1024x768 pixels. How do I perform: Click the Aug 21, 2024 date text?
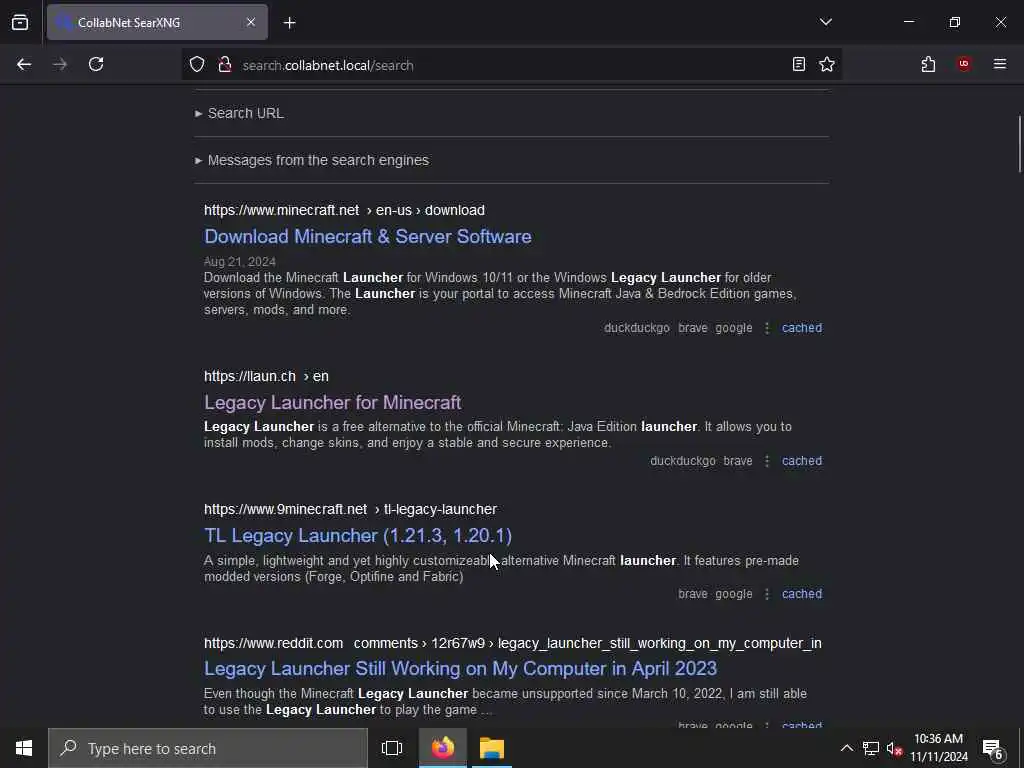click(x=240, y=262)
